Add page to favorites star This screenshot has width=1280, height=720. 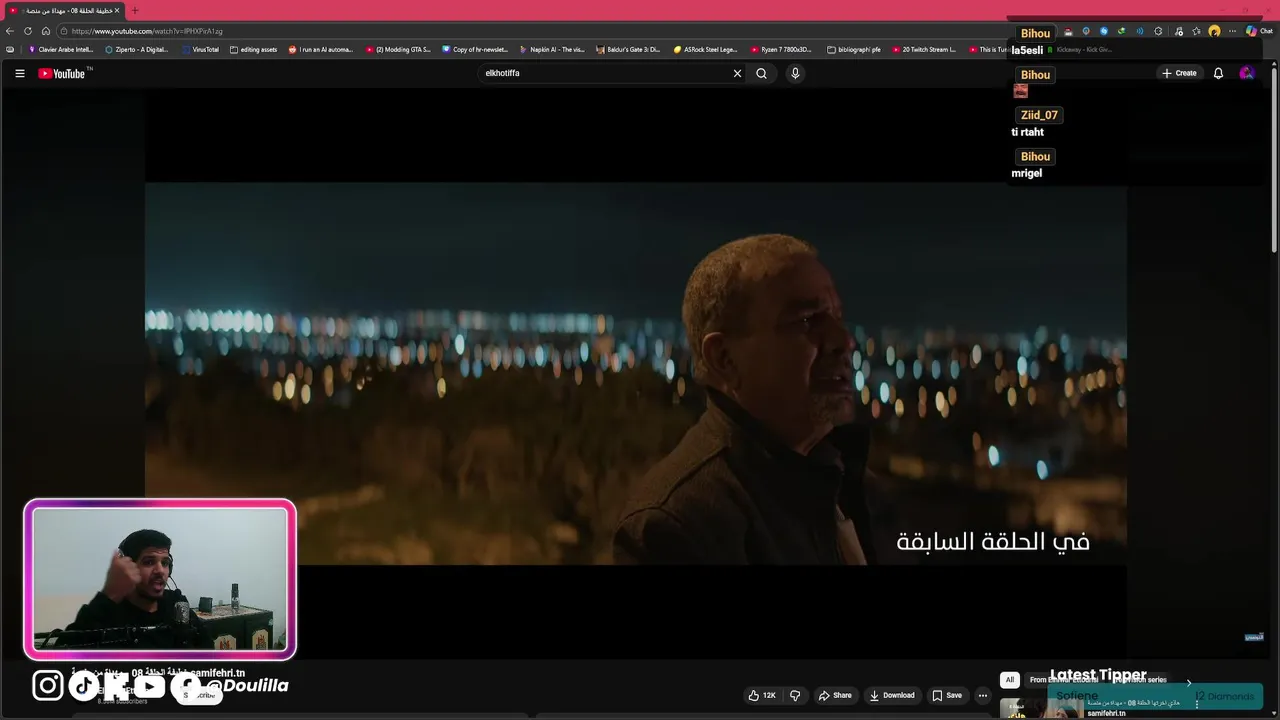coord(1196,31)
